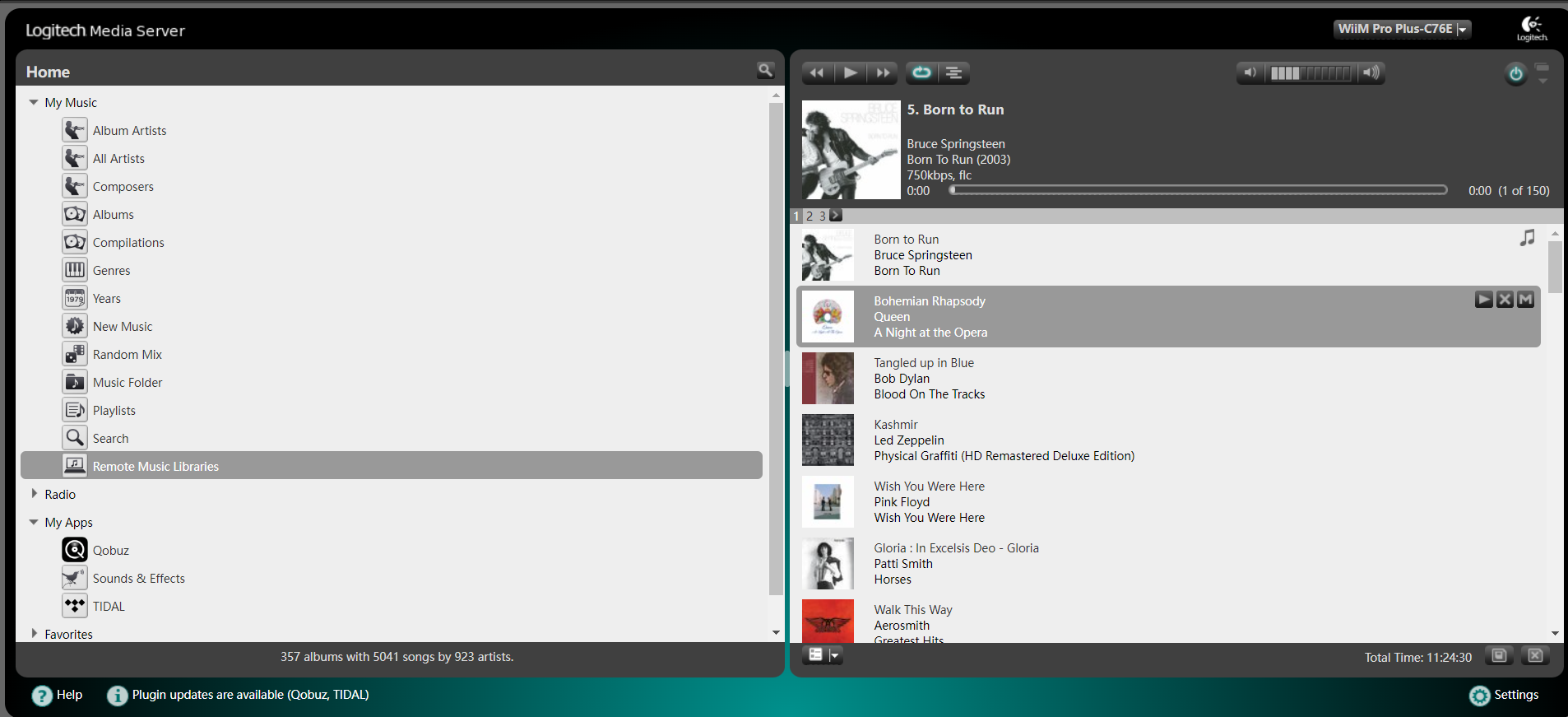The image size is (1568, 717).
Task: Open Born To Run (2003) album link
Action: click(958, 160)
